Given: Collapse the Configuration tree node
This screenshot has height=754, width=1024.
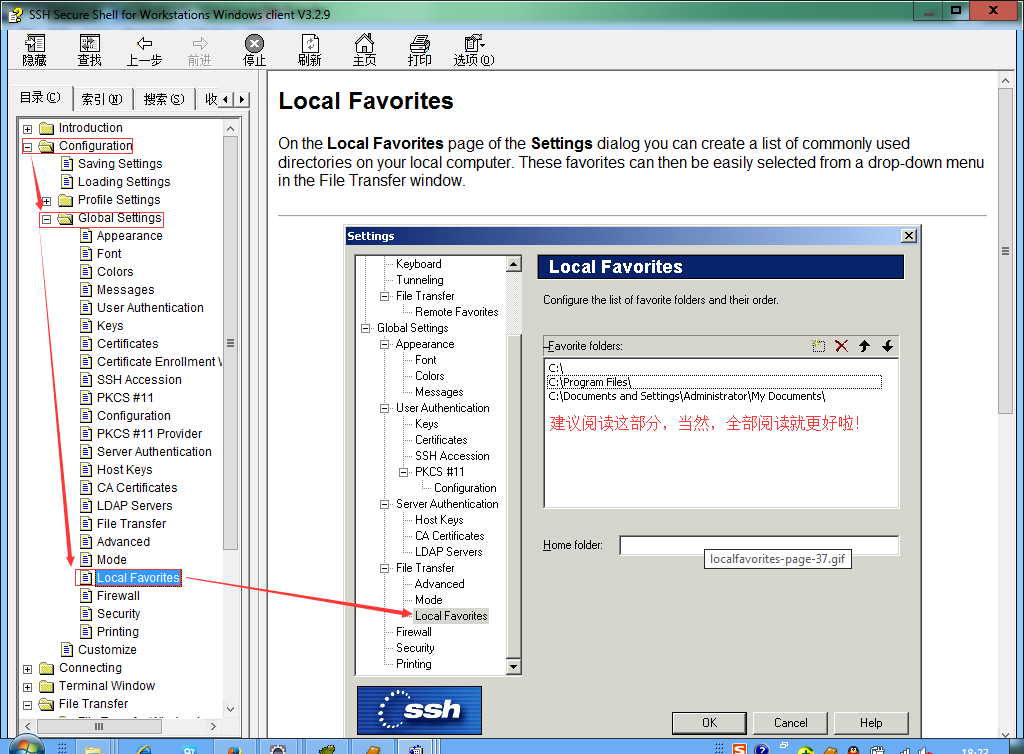Looking at the screenshot, I should click(27, 147).
